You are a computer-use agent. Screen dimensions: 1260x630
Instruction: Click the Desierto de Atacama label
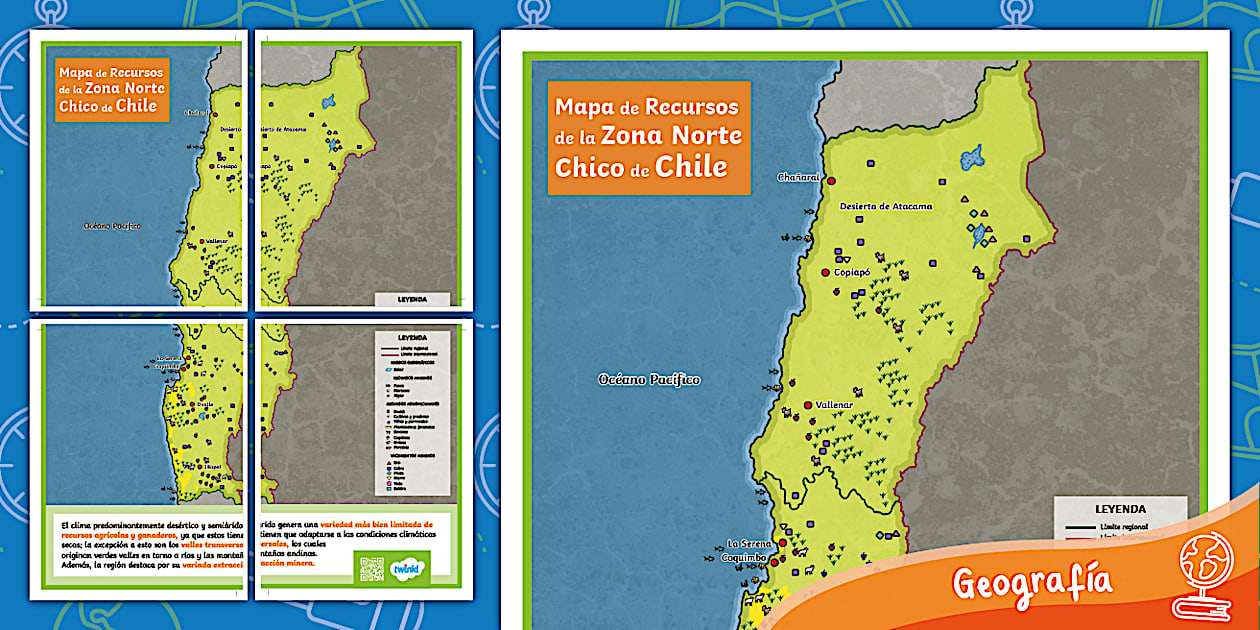tap(886, 206)
